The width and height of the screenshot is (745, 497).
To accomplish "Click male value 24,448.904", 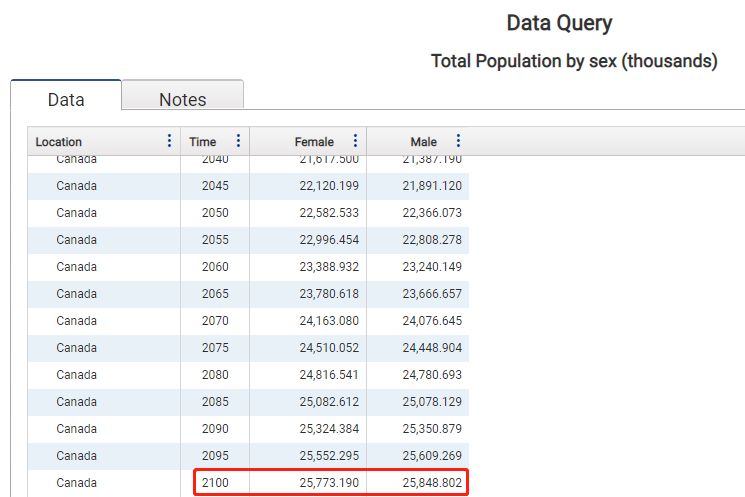I will (x=432, y=348).
